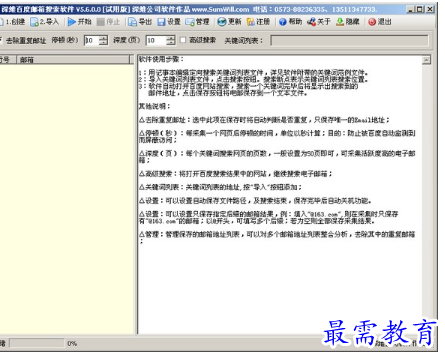The width and height of the screenshot is (445, 364).
Task: Select the △管理 description line
Action: 277,237
